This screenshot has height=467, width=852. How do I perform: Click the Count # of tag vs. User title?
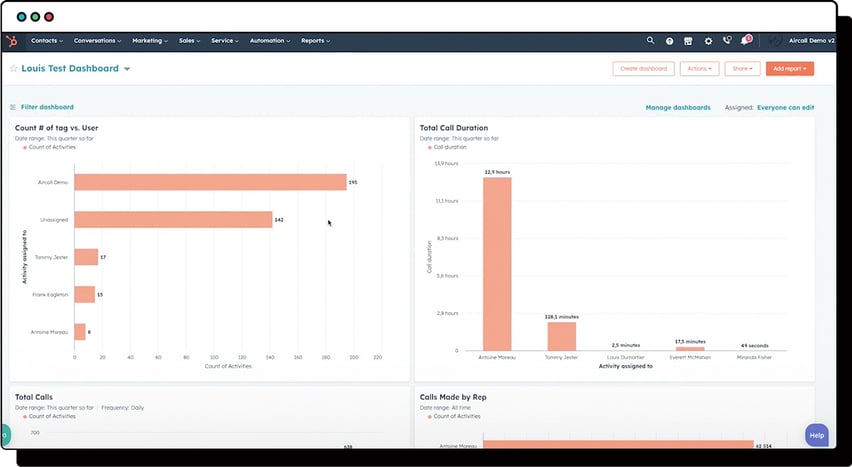point(57,128)
